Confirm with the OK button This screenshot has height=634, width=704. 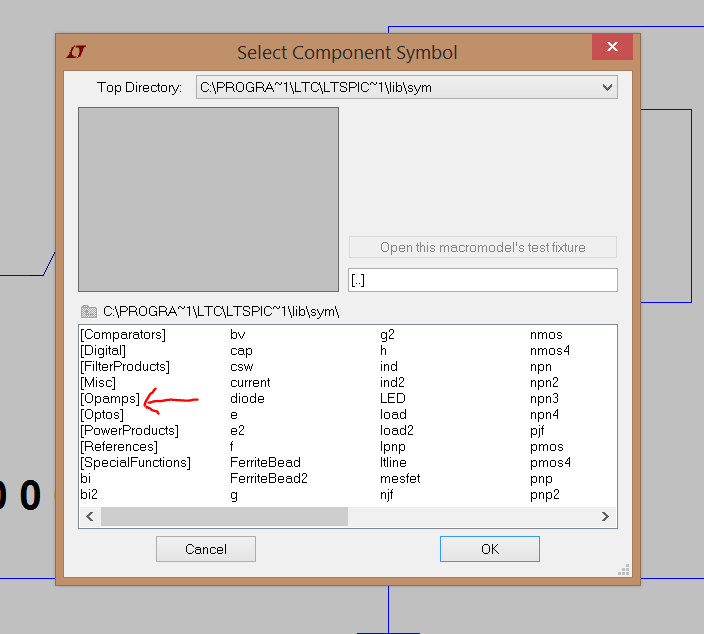point(490,549)
